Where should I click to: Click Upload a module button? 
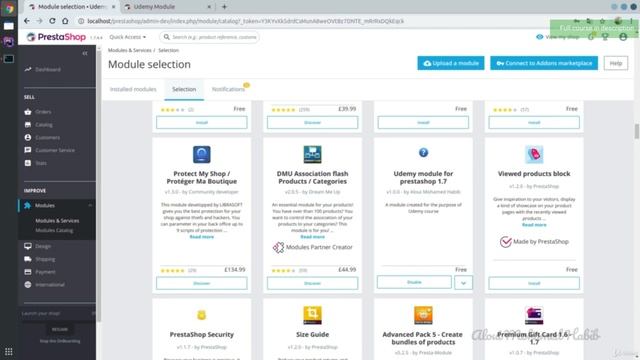pos(451,63)
